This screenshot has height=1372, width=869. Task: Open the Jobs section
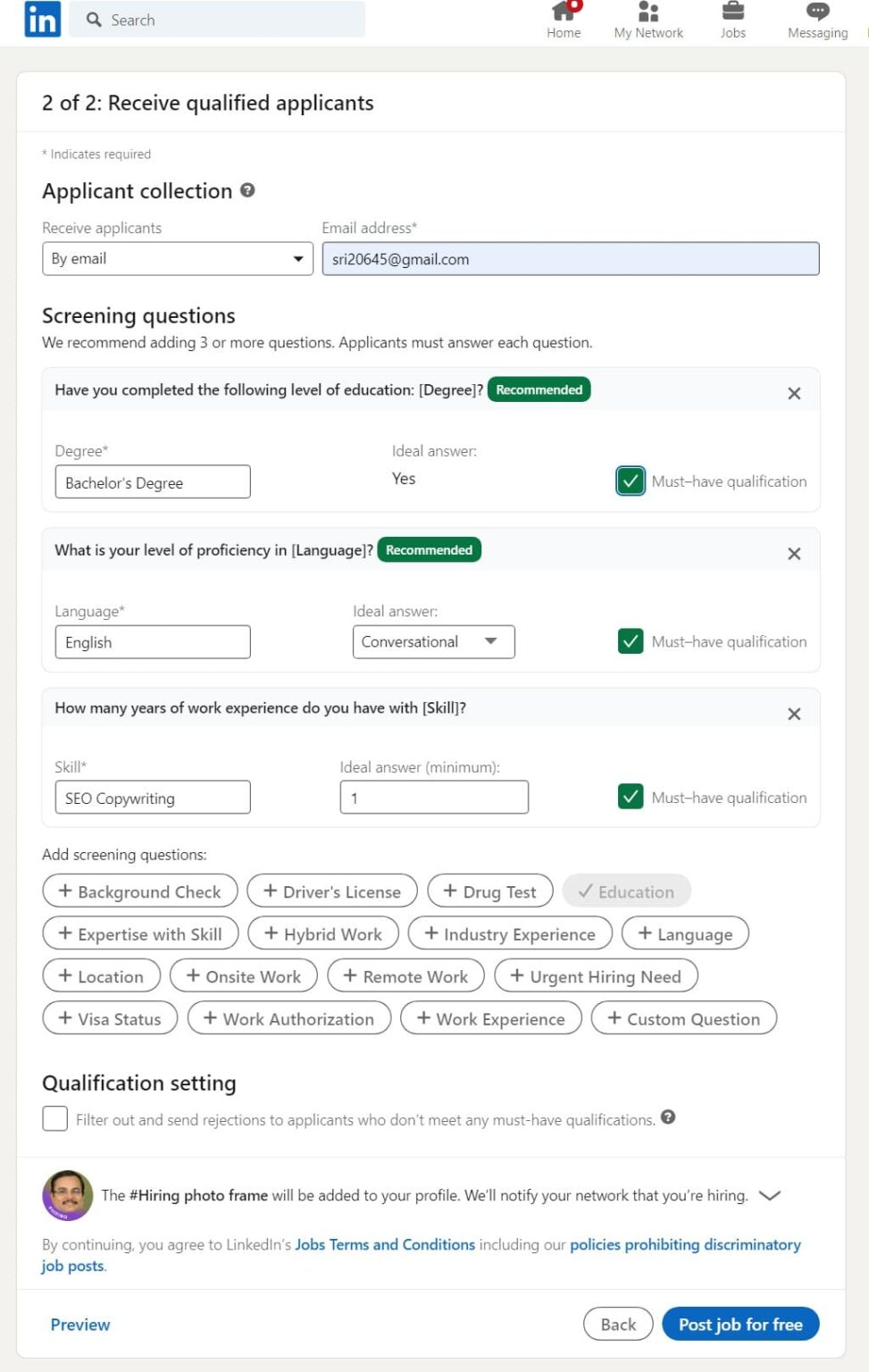732,18
